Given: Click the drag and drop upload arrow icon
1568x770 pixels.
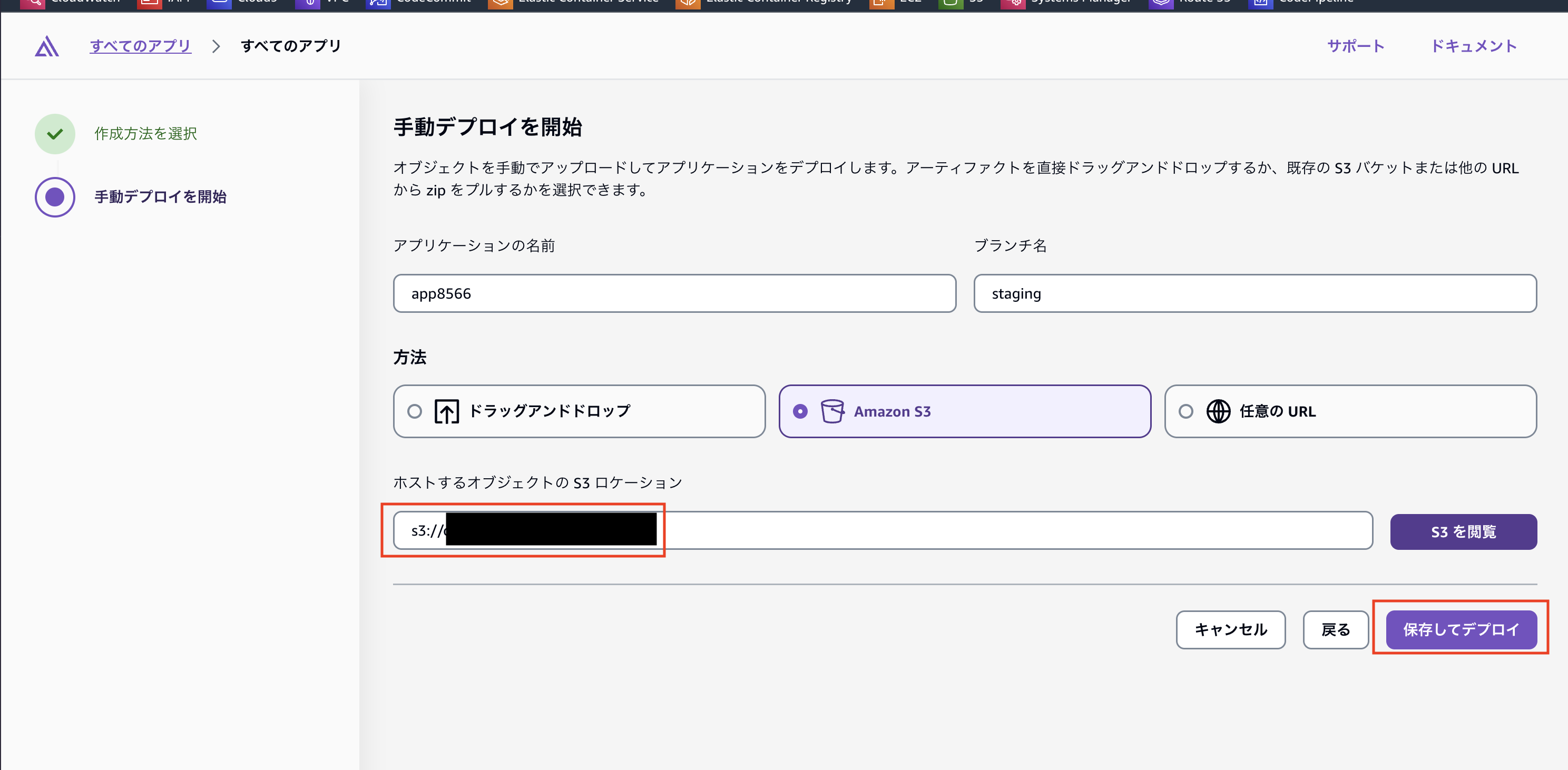Looking at the screenshot, I should point(446,411).
